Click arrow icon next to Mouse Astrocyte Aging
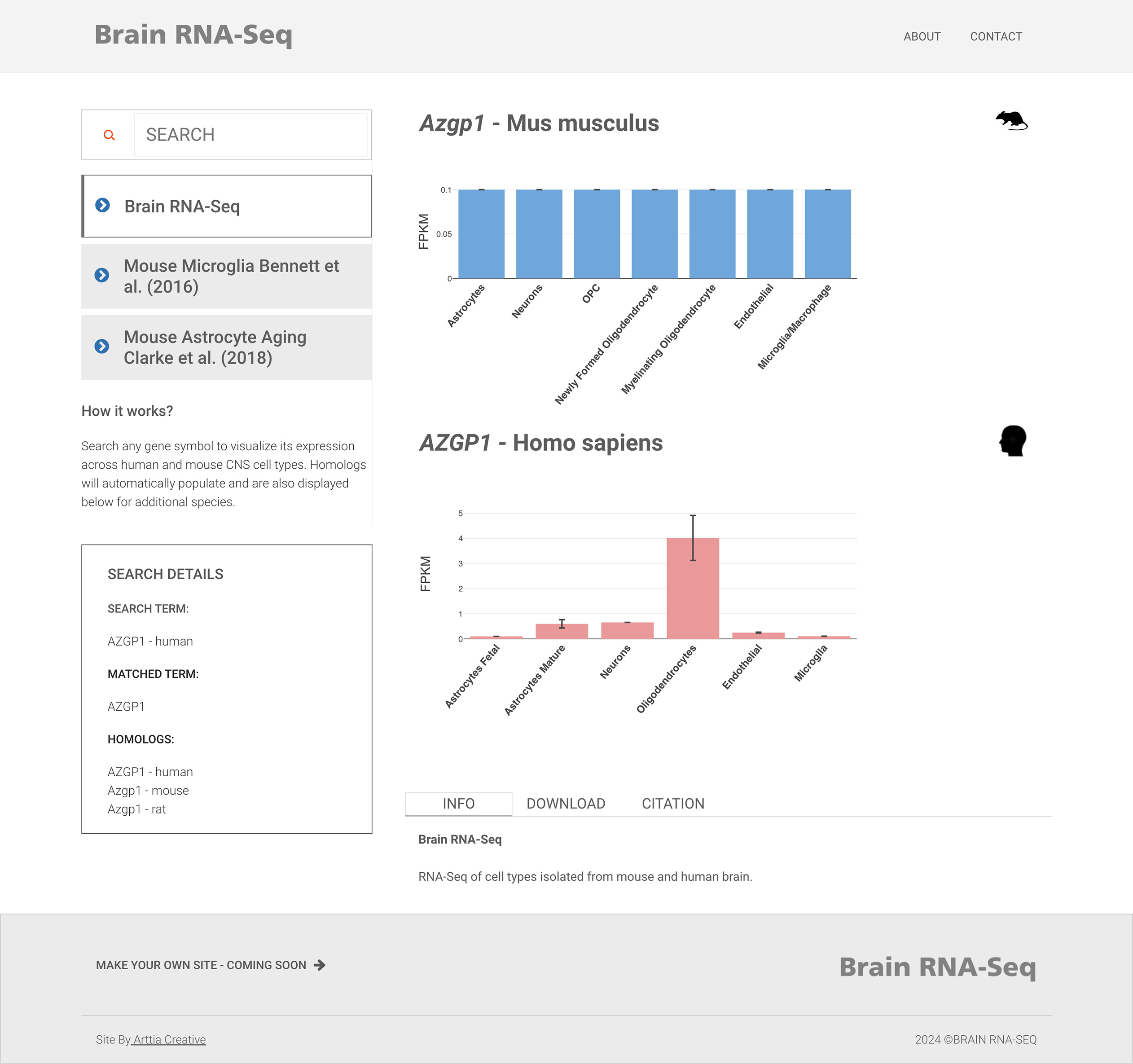The height and width of the screenshot is (1064, 1133). 102,347
